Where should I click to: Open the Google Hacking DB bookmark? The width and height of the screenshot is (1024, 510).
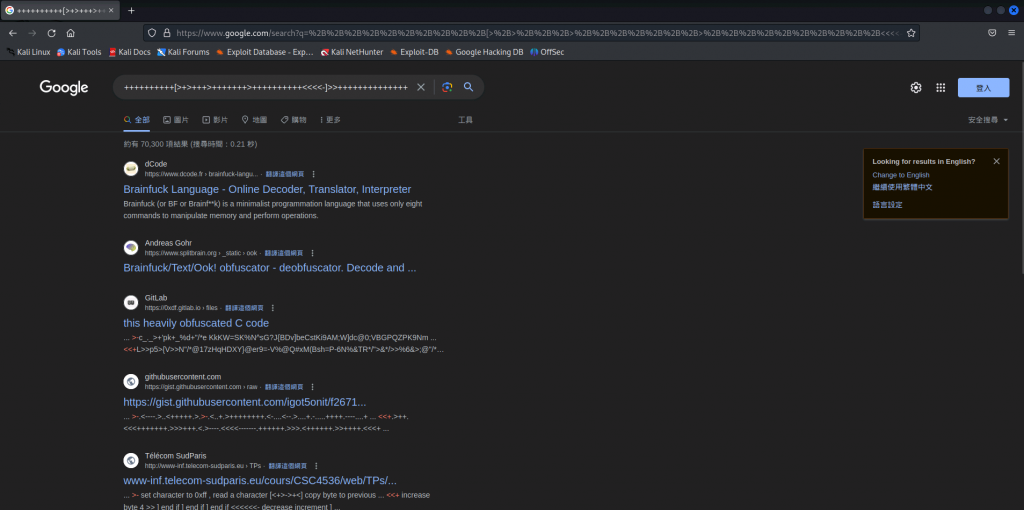484,52
